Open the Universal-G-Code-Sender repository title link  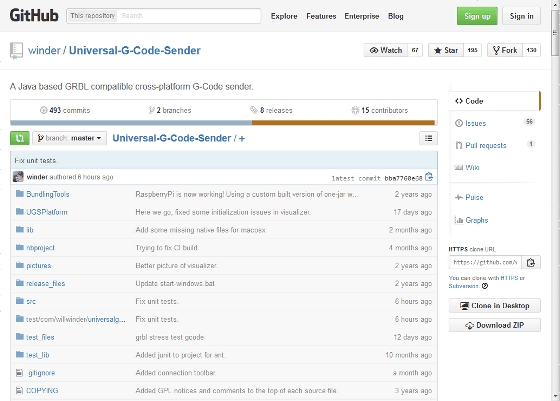[x=135, y=50]
